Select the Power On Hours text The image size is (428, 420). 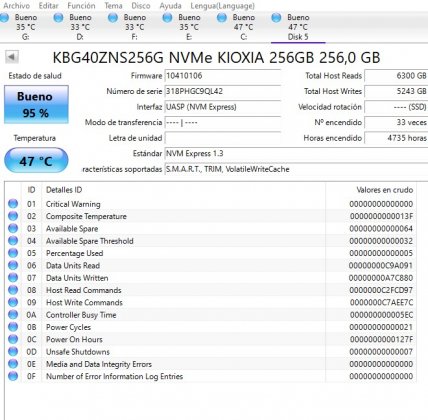pos(74,340)
